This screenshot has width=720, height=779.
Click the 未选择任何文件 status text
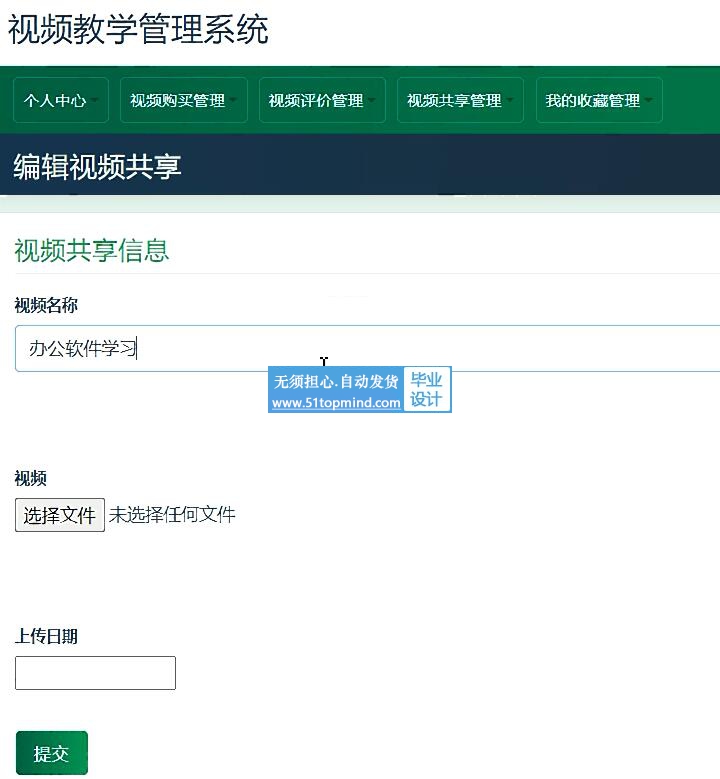coord(172,515)
